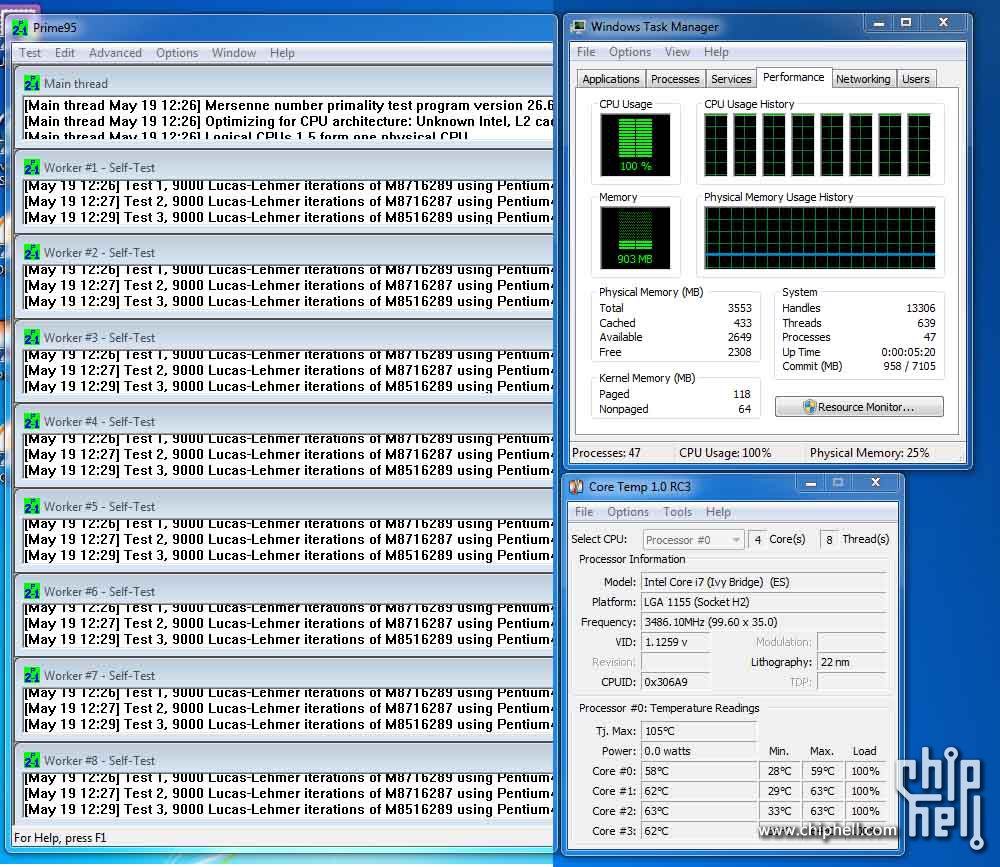Open Task Manager's Help menu
The height and width of the screenshot is (867, 1000).
(x=716, y=52)
